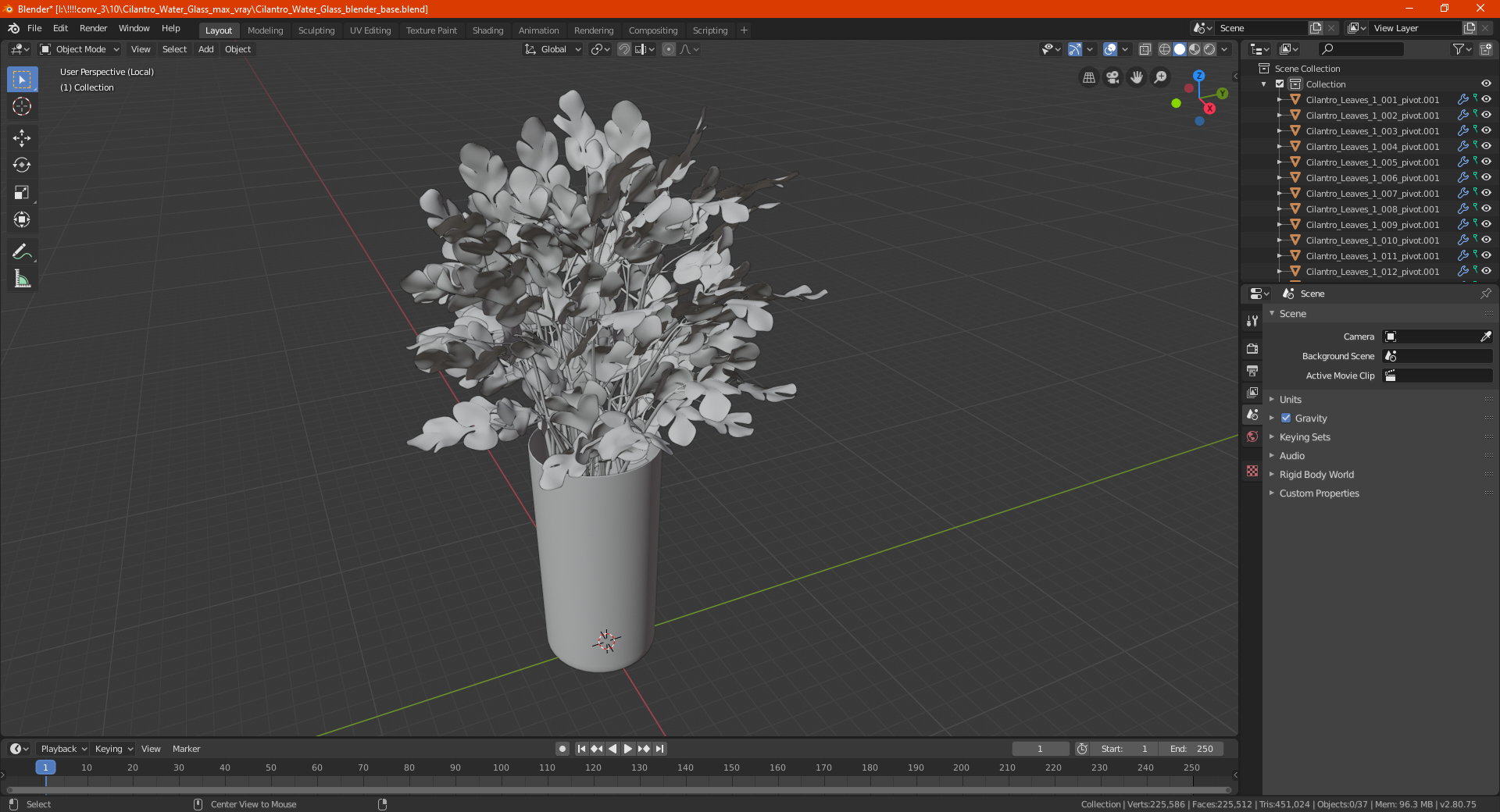
Task: Select the Rotate tool
Action: click(x=22, y=165)
